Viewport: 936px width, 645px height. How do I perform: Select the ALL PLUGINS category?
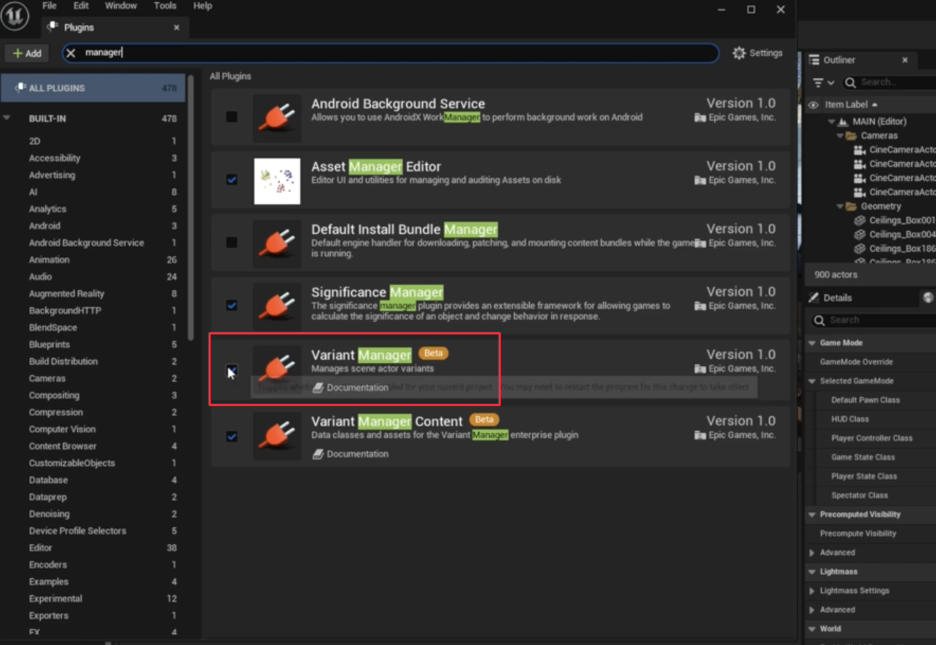tap(93, 88)
